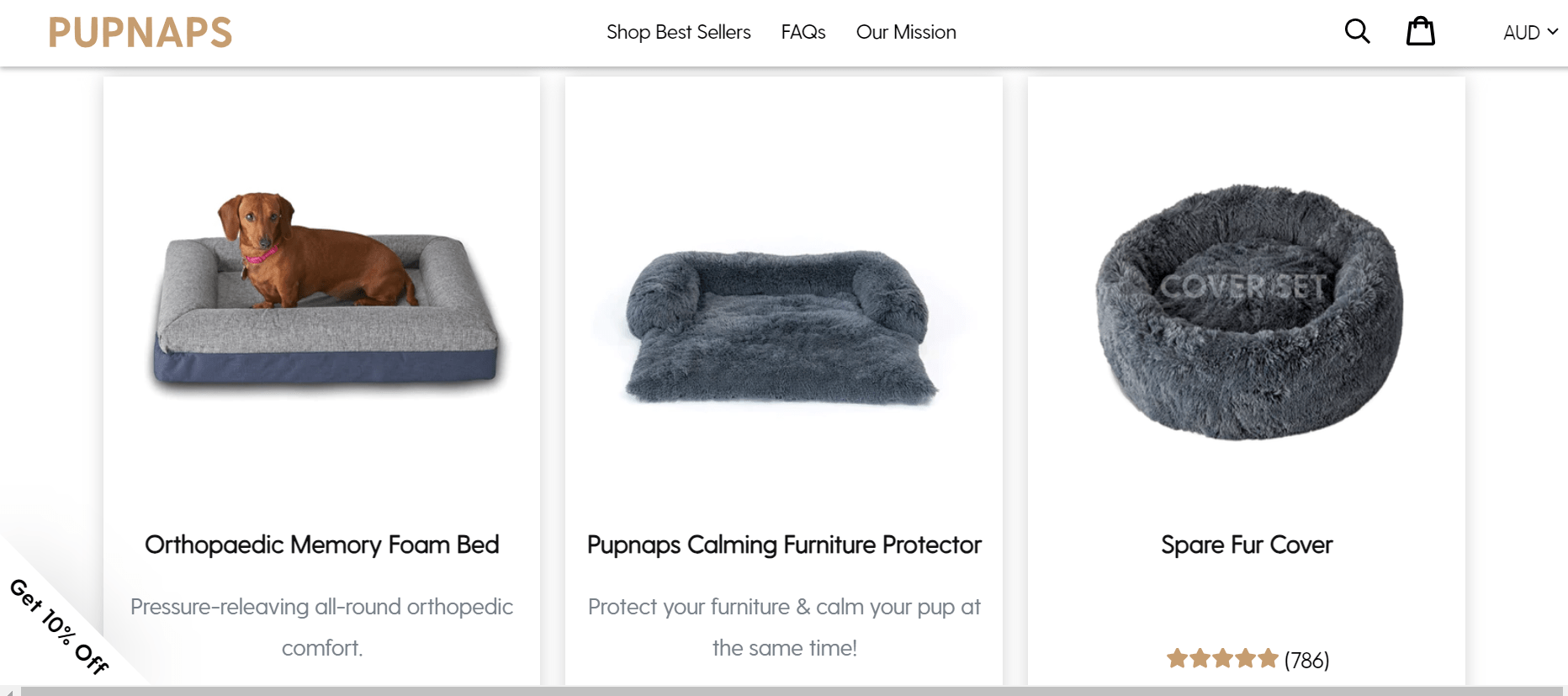Go to the FAQs page

click(803, 32)
